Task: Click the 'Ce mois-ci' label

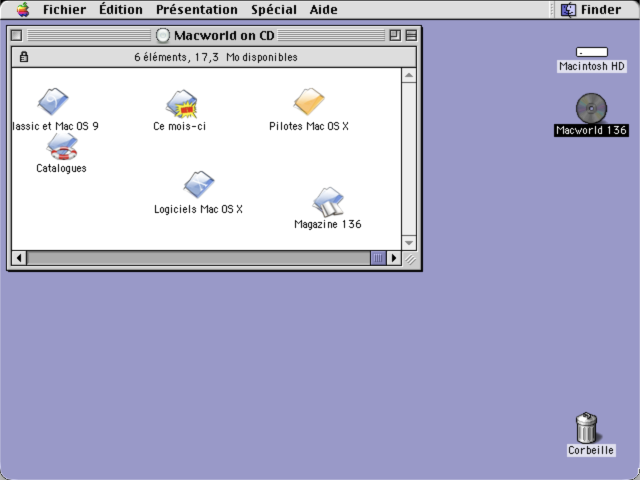Action: pyautogui.click(x=180, y=126)
